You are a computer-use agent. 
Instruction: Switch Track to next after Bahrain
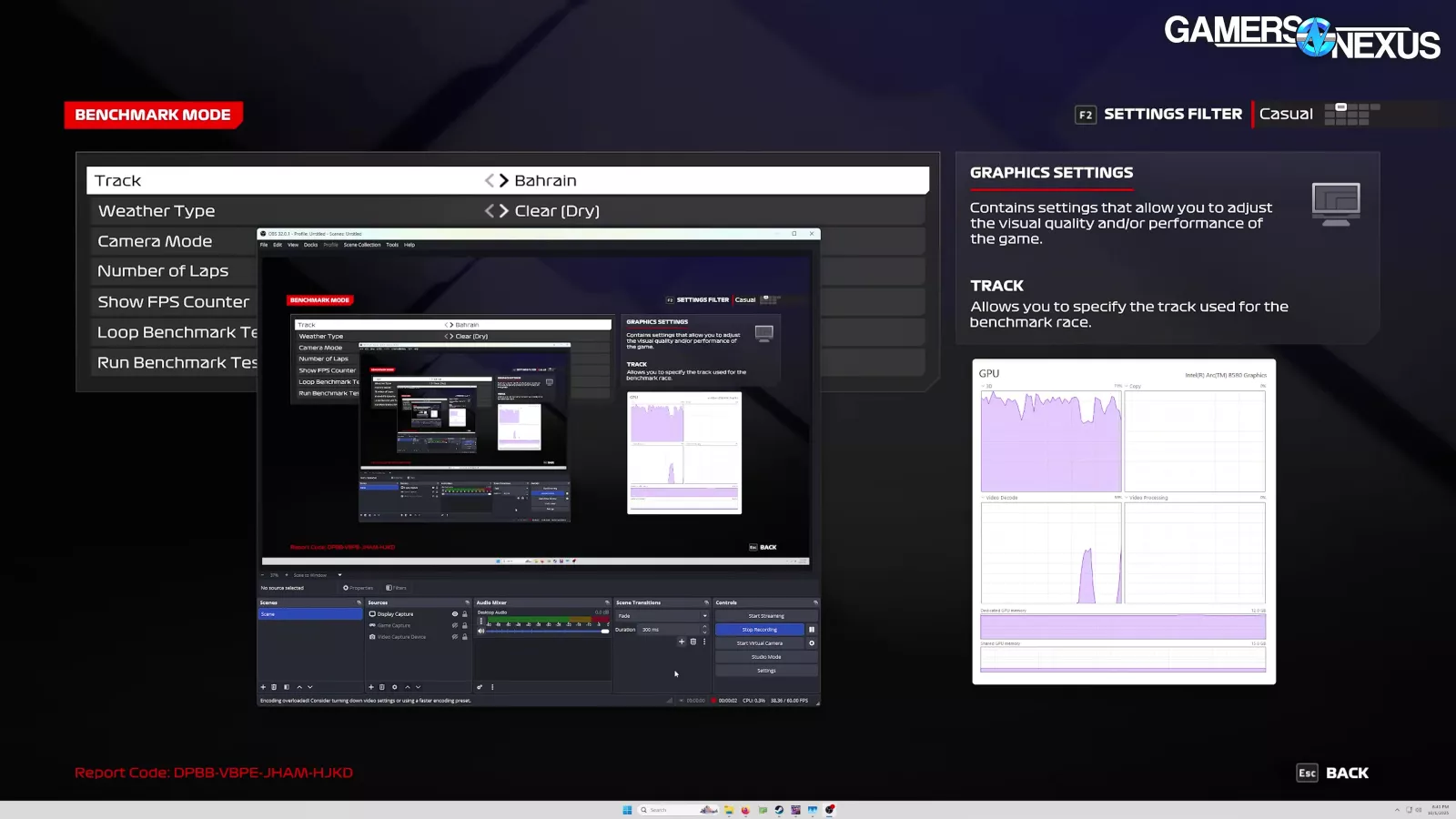[x=504, y=181]
